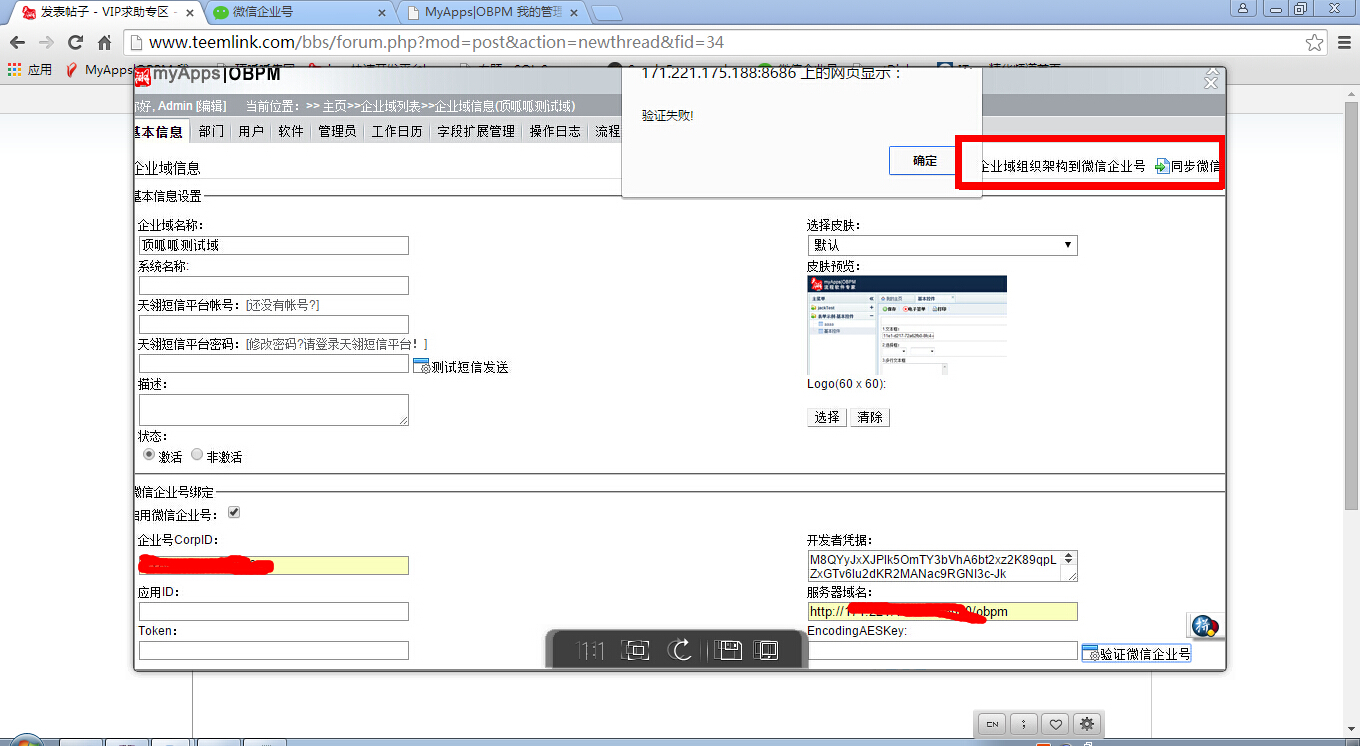Open the 部门 tab
Image resolution: width=1360 pixels, height=746 pixels.
(x=211, y=131)
